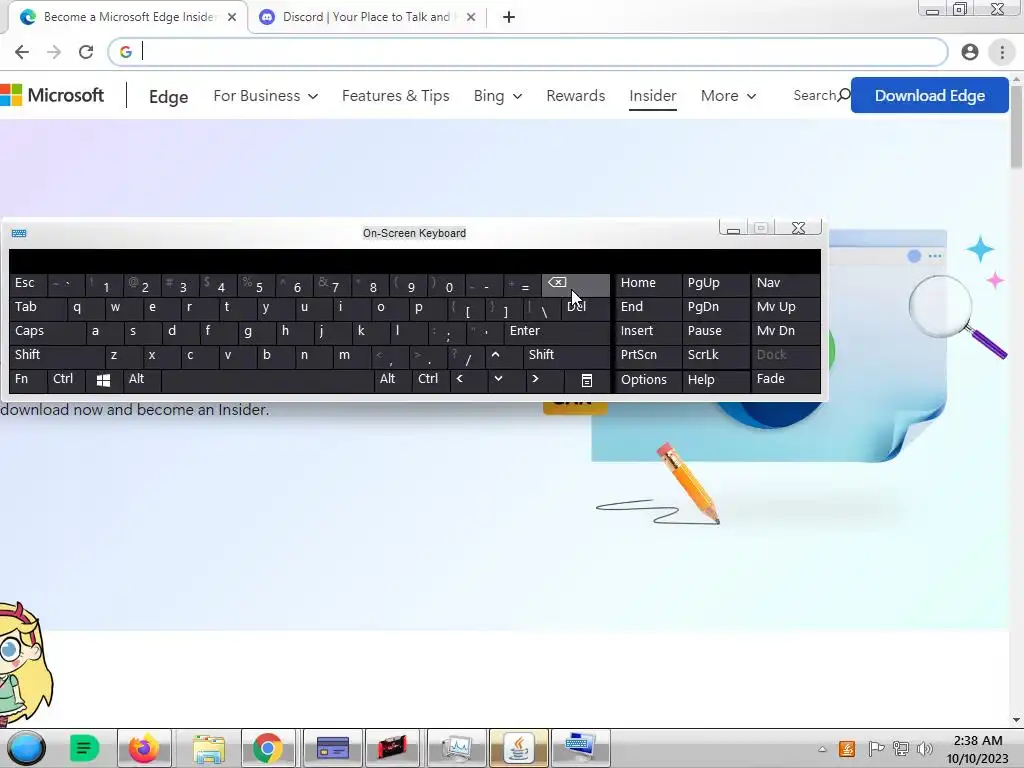Click the page vertical scrollbar thumb
Viewport: 1024px width, 768px height.
click(1017, 127)
